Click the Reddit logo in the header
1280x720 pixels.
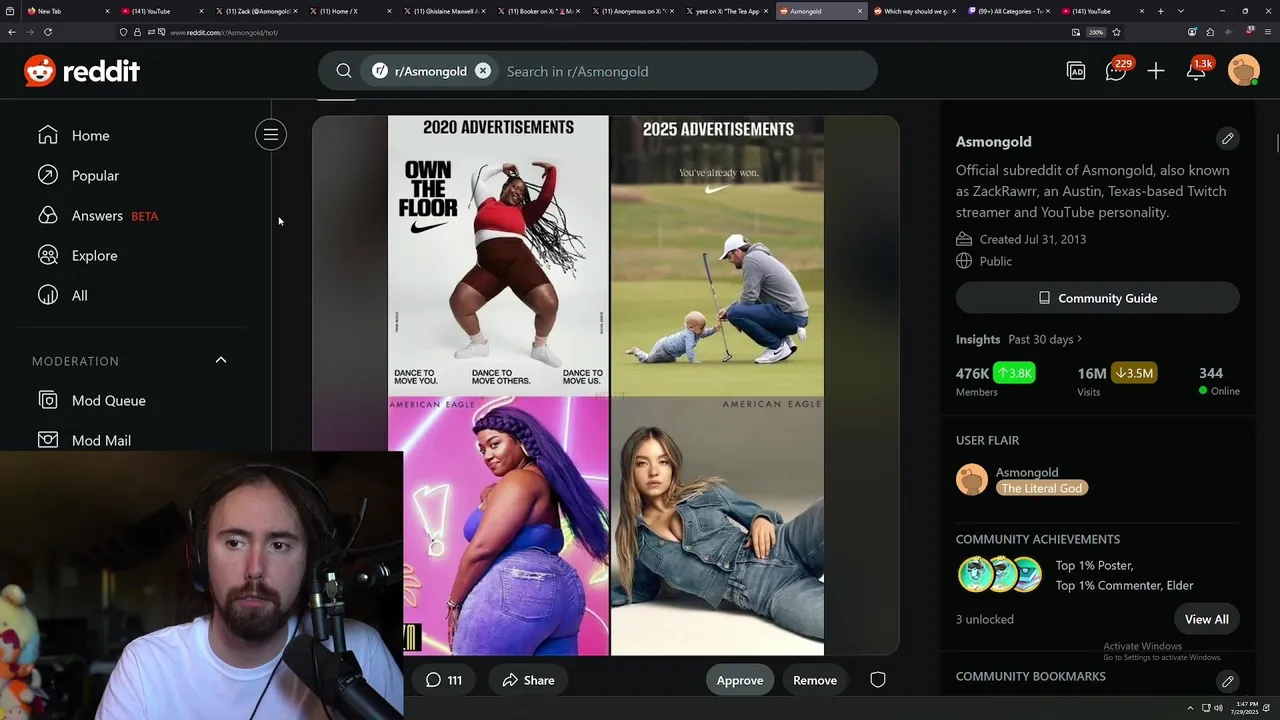(82, 71)
